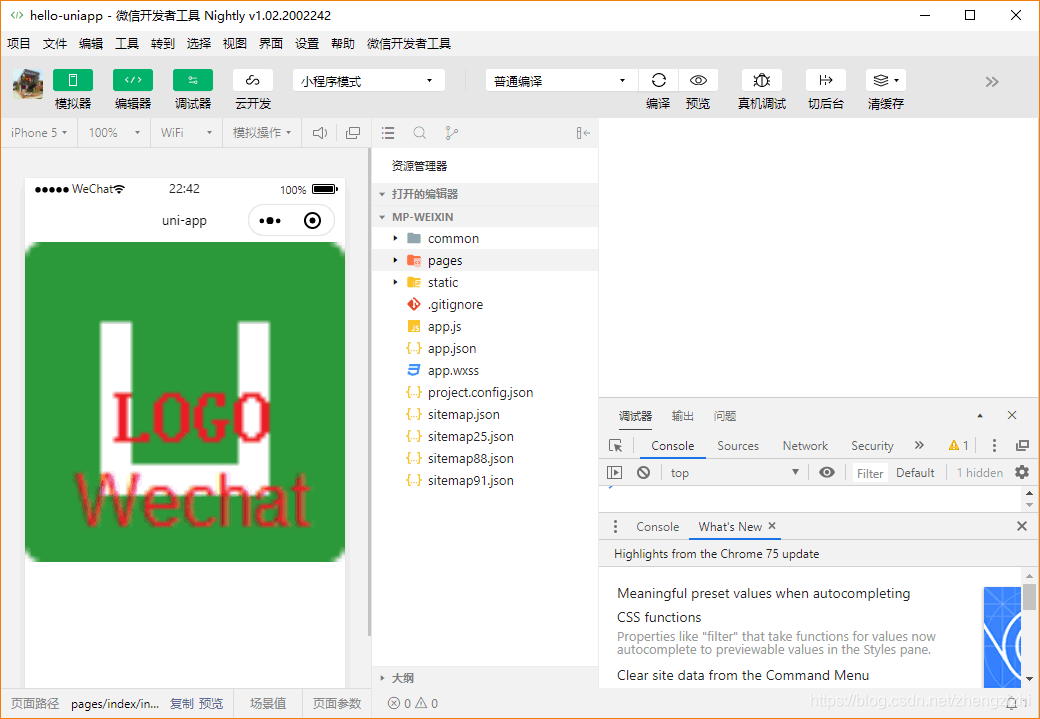This screenshot has height=719, width=1040.
Task: Click the switch to background (切后台) icon
Action: click(826, 80)
